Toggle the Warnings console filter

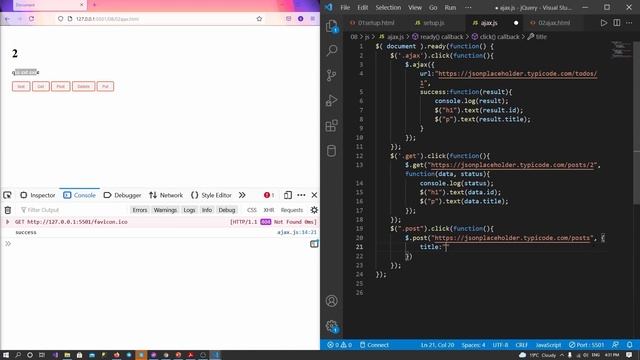pos(165,210)
